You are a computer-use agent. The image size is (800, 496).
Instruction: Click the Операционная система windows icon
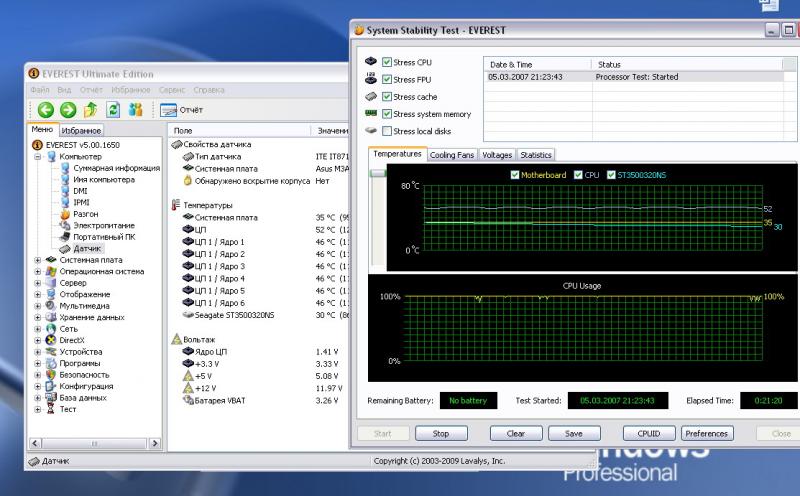click(51, 271)
